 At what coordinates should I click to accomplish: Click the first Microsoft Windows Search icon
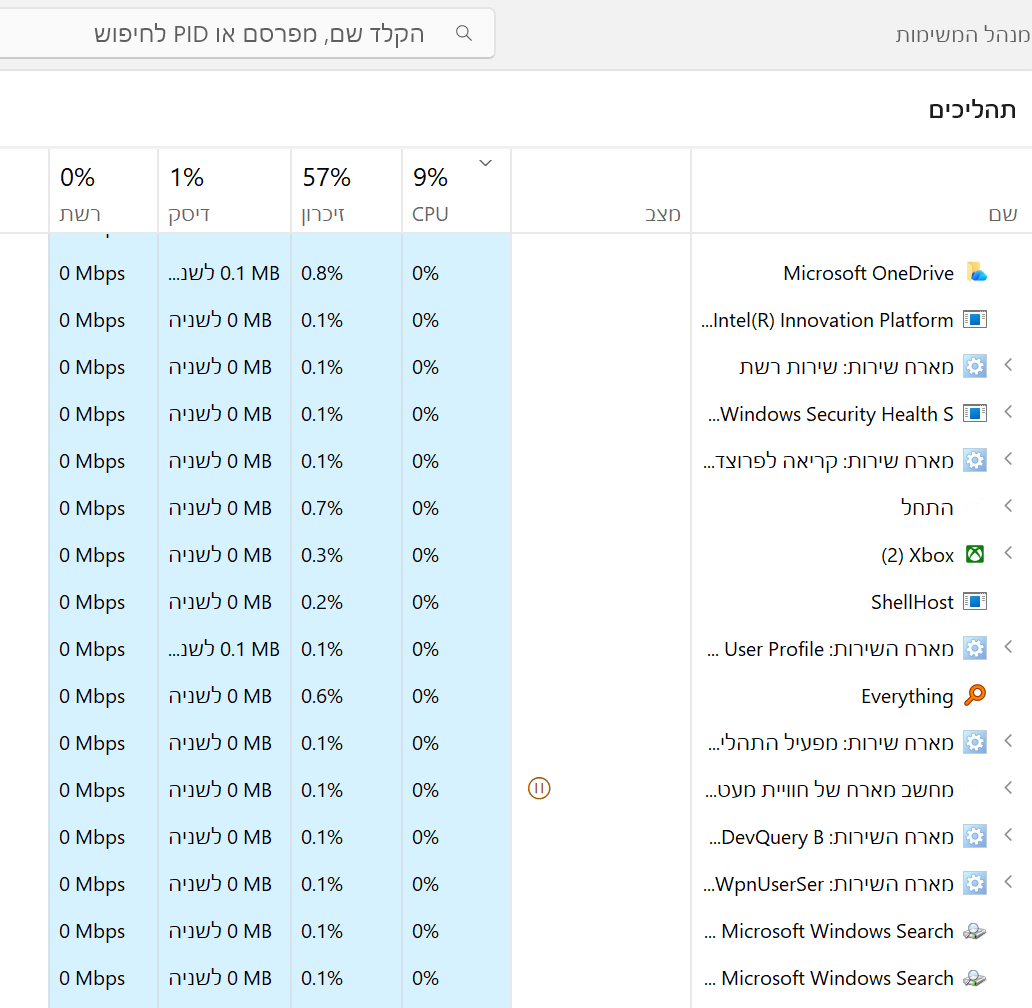(x=975, y=931)
